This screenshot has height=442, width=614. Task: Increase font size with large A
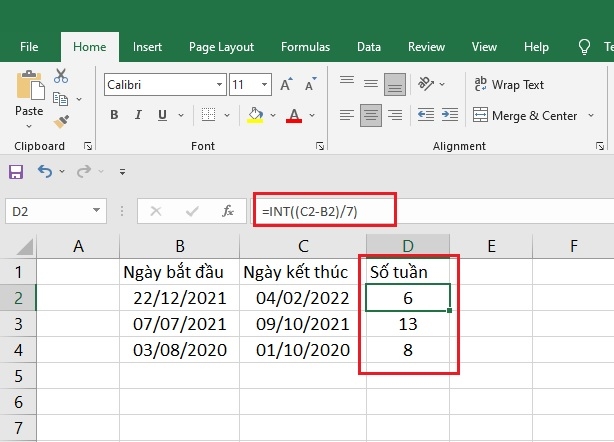[x=286, y=85]
